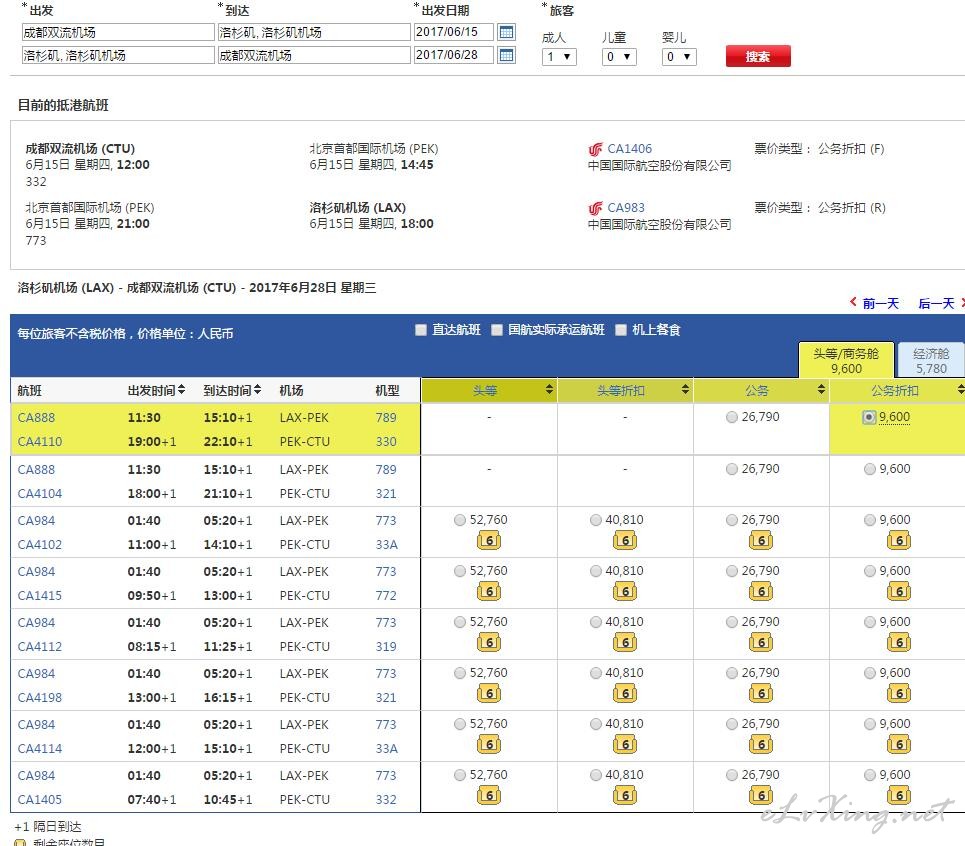
Task: Open aircraft type 33A for CA4102
Action: (386, 545)
